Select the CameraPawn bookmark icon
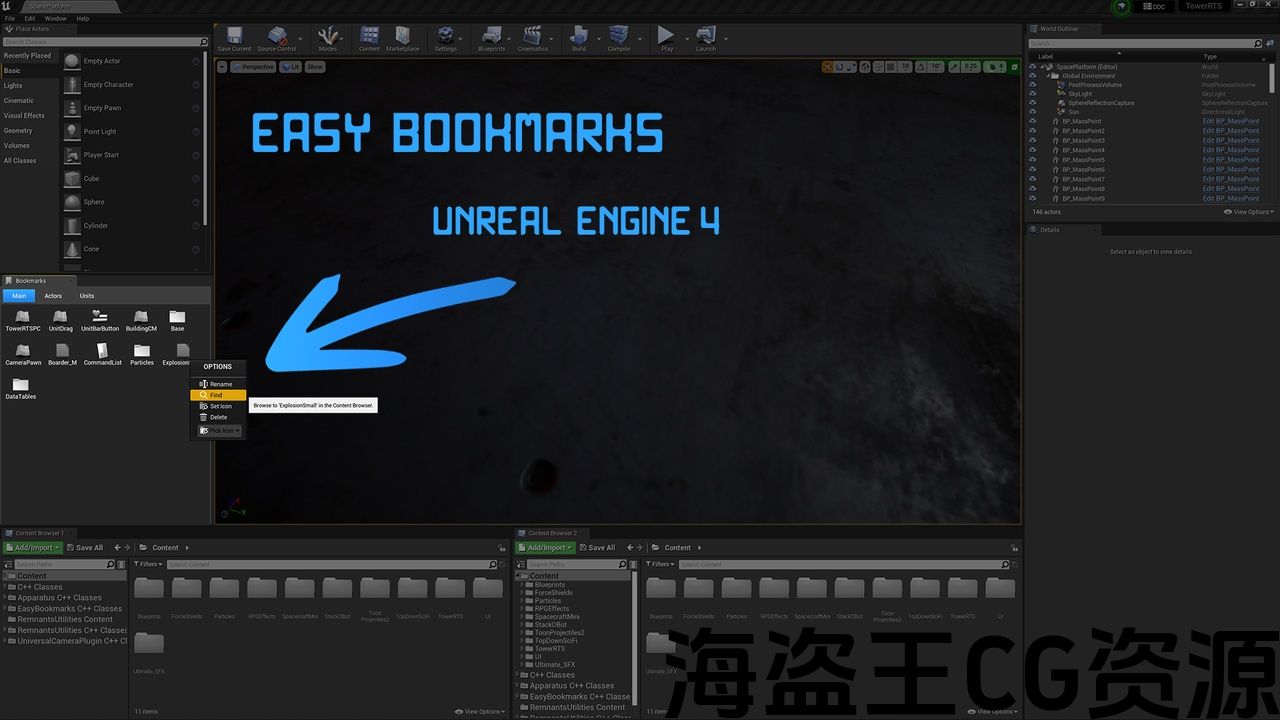1280x720 pixels. pos(22,351)
